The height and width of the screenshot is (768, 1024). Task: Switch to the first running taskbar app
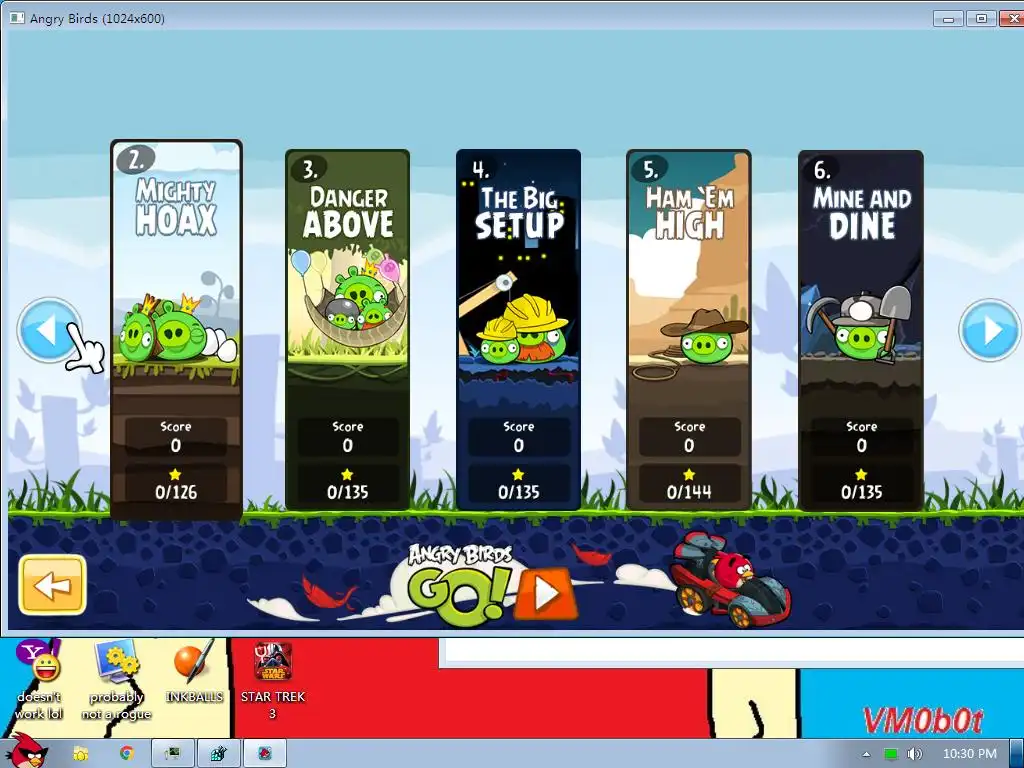point(173,754)
